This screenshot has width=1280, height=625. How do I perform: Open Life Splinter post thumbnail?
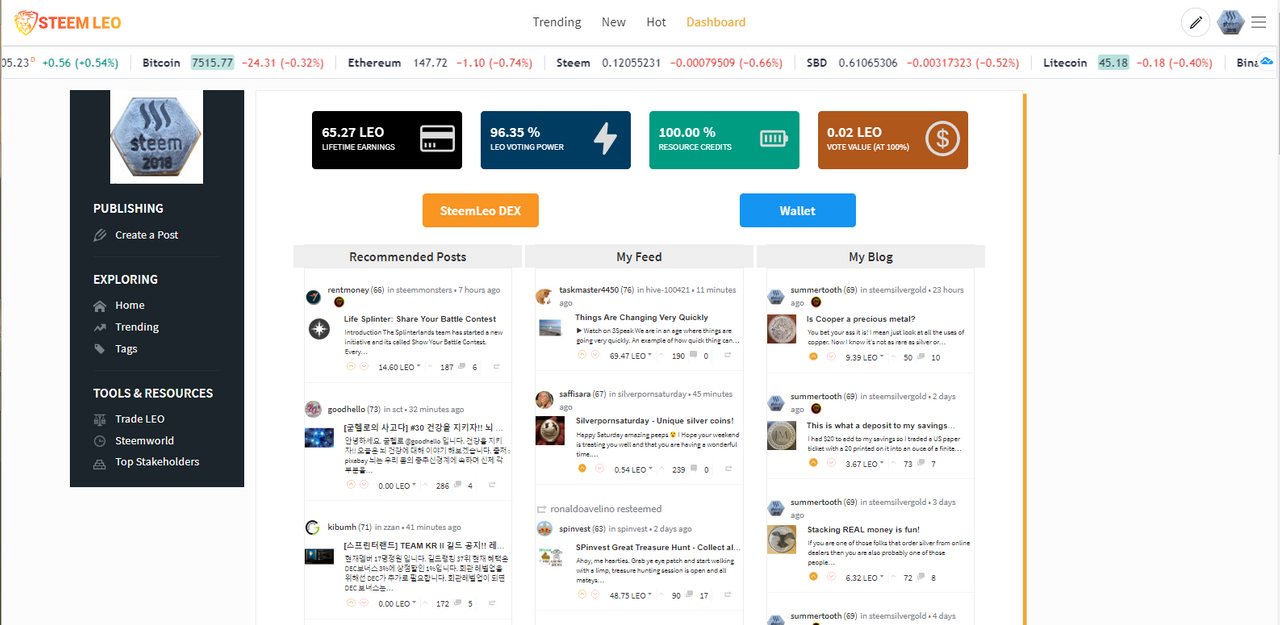tap(319, 328)
